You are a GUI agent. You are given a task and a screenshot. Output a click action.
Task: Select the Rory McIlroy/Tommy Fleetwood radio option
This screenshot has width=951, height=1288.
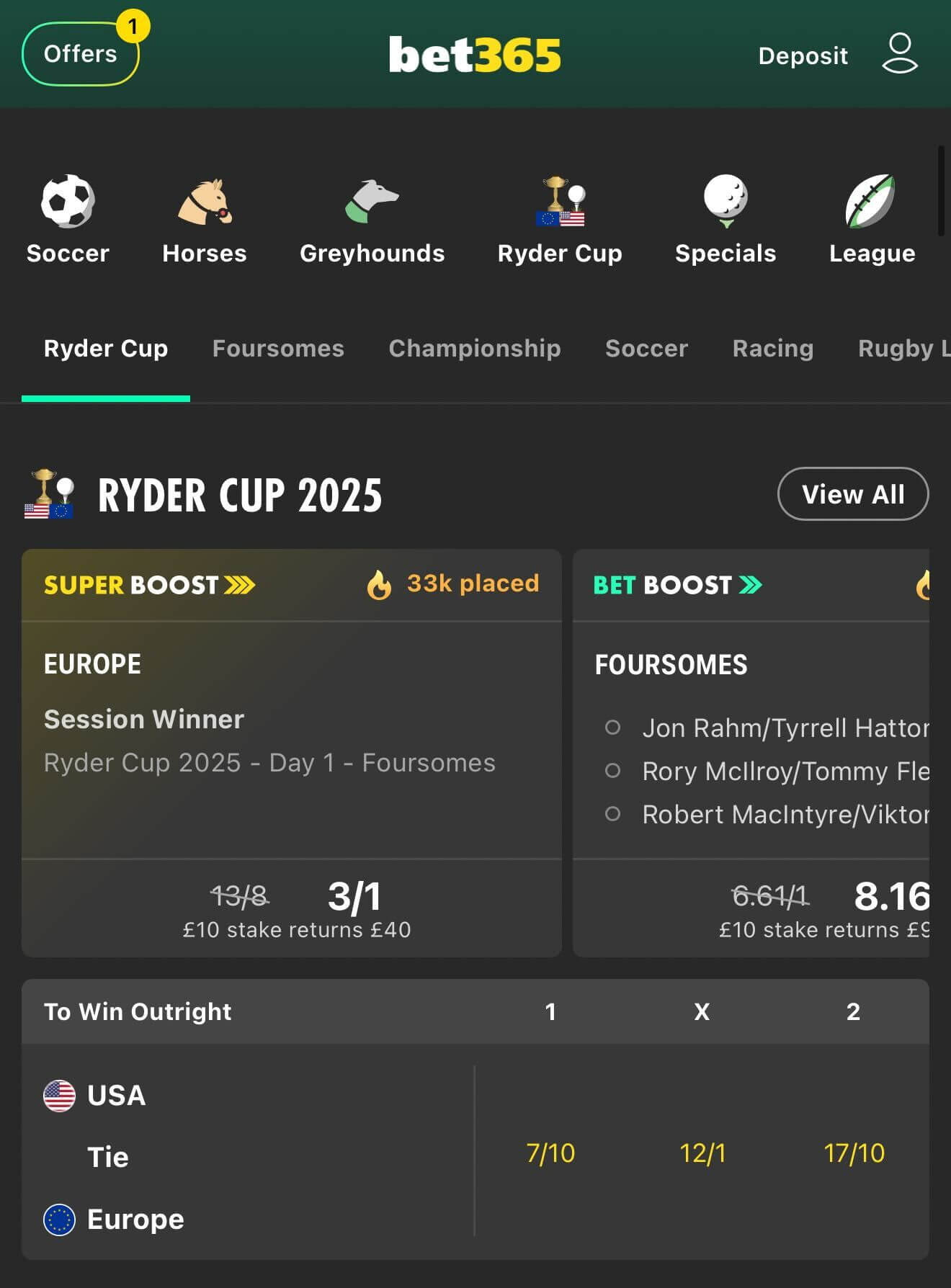point(613,771)
